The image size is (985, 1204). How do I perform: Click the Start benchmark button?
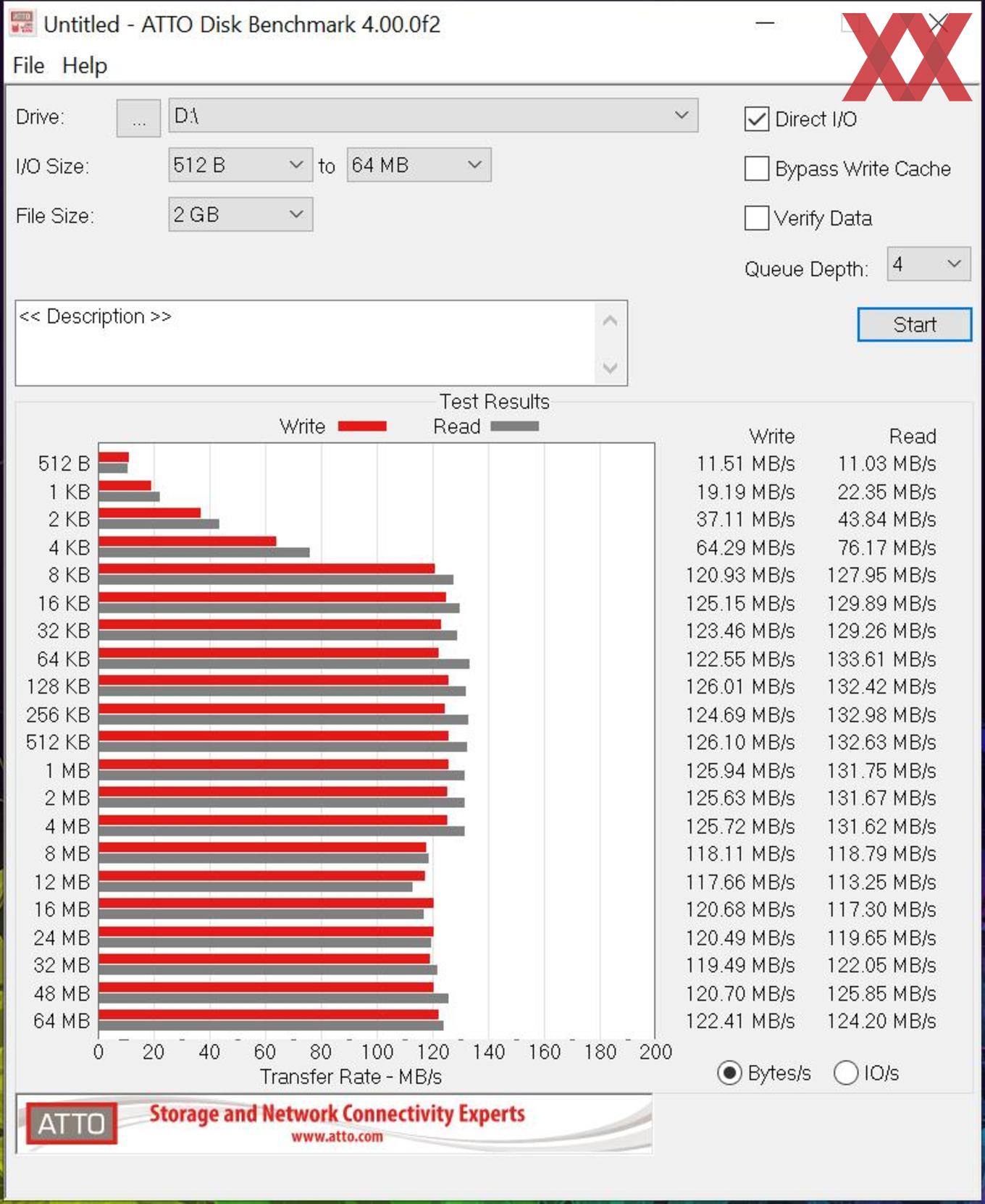pyautogui.click(x=914, y=324)
